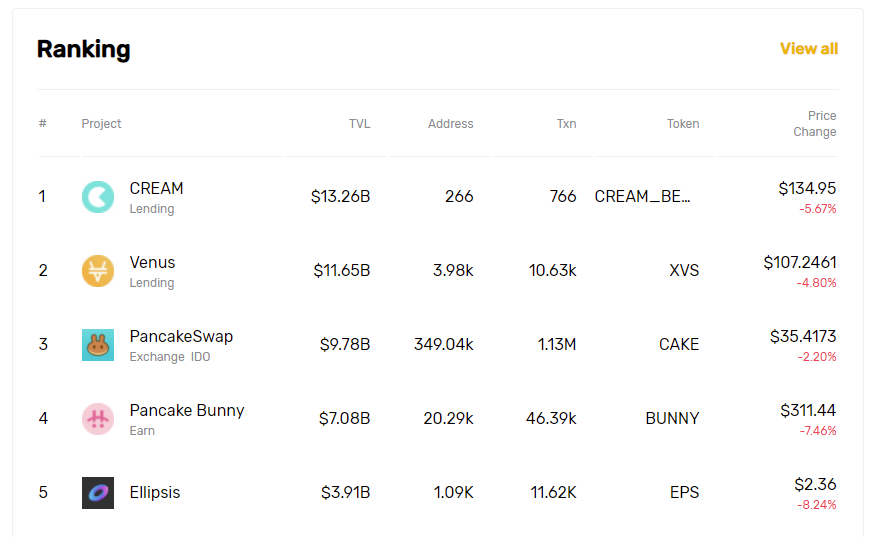Click rank number 1 in CREAM row
876x537 pixels.
pyautogui.click(x=42, y=196)
